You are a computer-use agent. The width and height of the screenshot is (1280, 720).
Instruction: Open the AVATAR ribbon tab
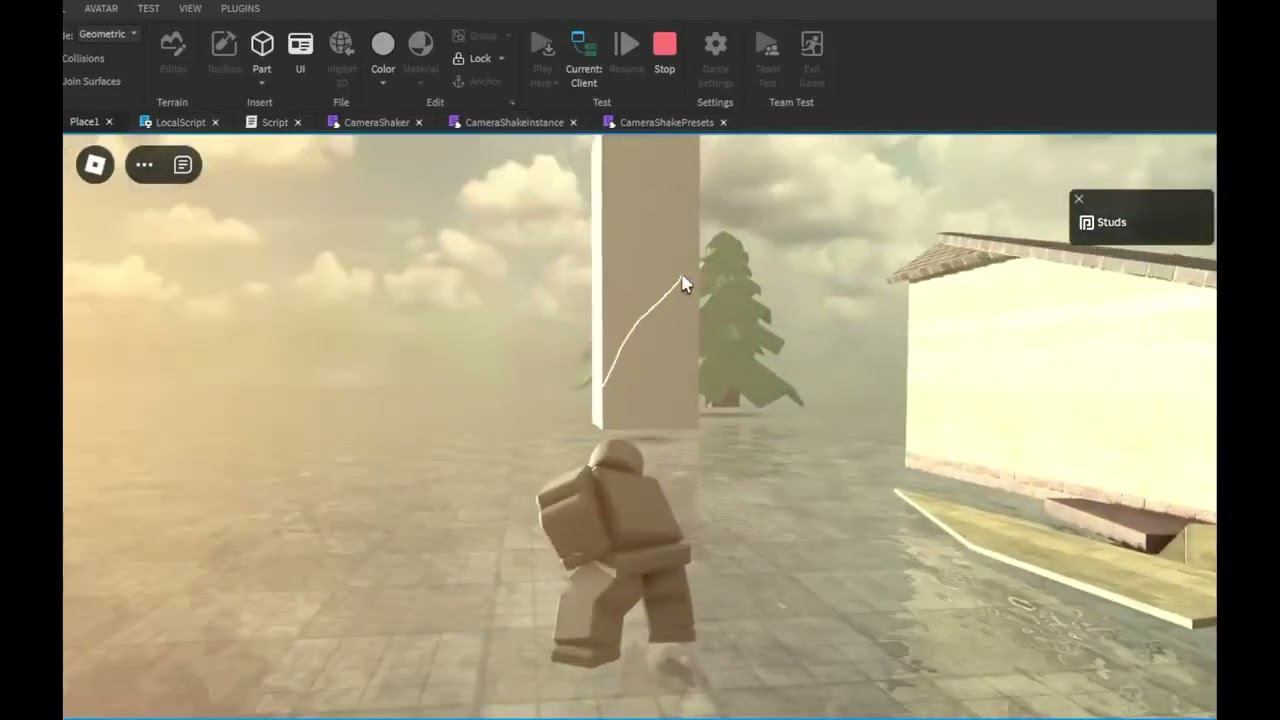pyautogui.click(x=101, y=8)
